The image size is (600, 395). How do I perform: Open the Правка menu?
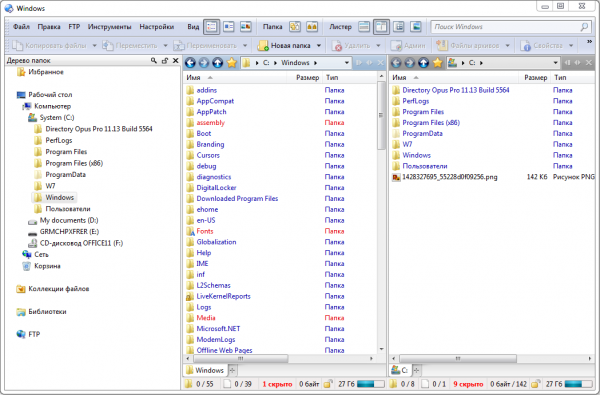tap(49, 27)
